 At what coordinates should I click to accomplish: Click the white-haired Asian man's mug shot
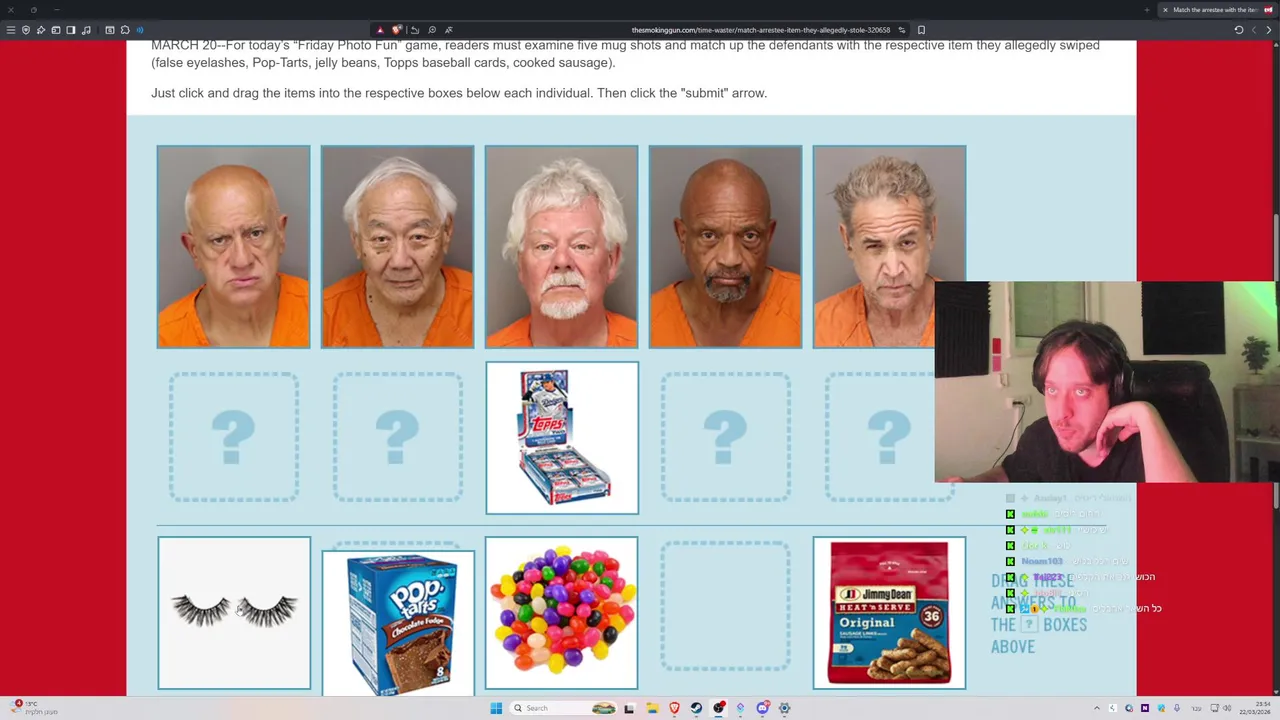coord(397,247)
